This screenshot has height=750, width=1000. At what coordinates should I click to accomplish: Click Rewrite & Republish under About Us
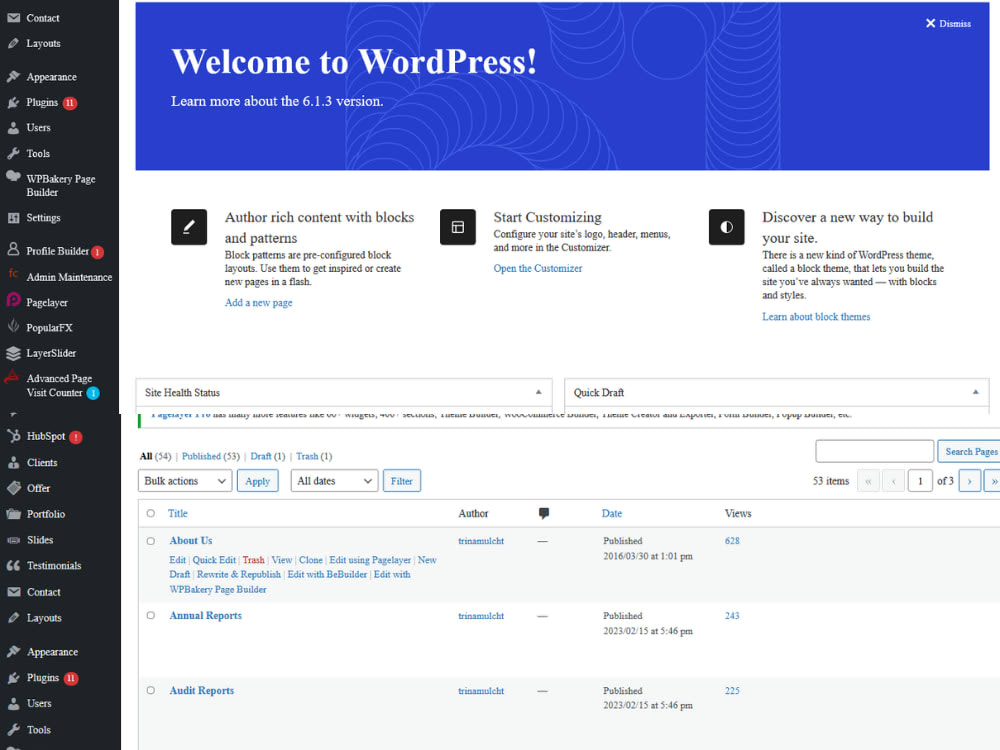click(239, 575)
